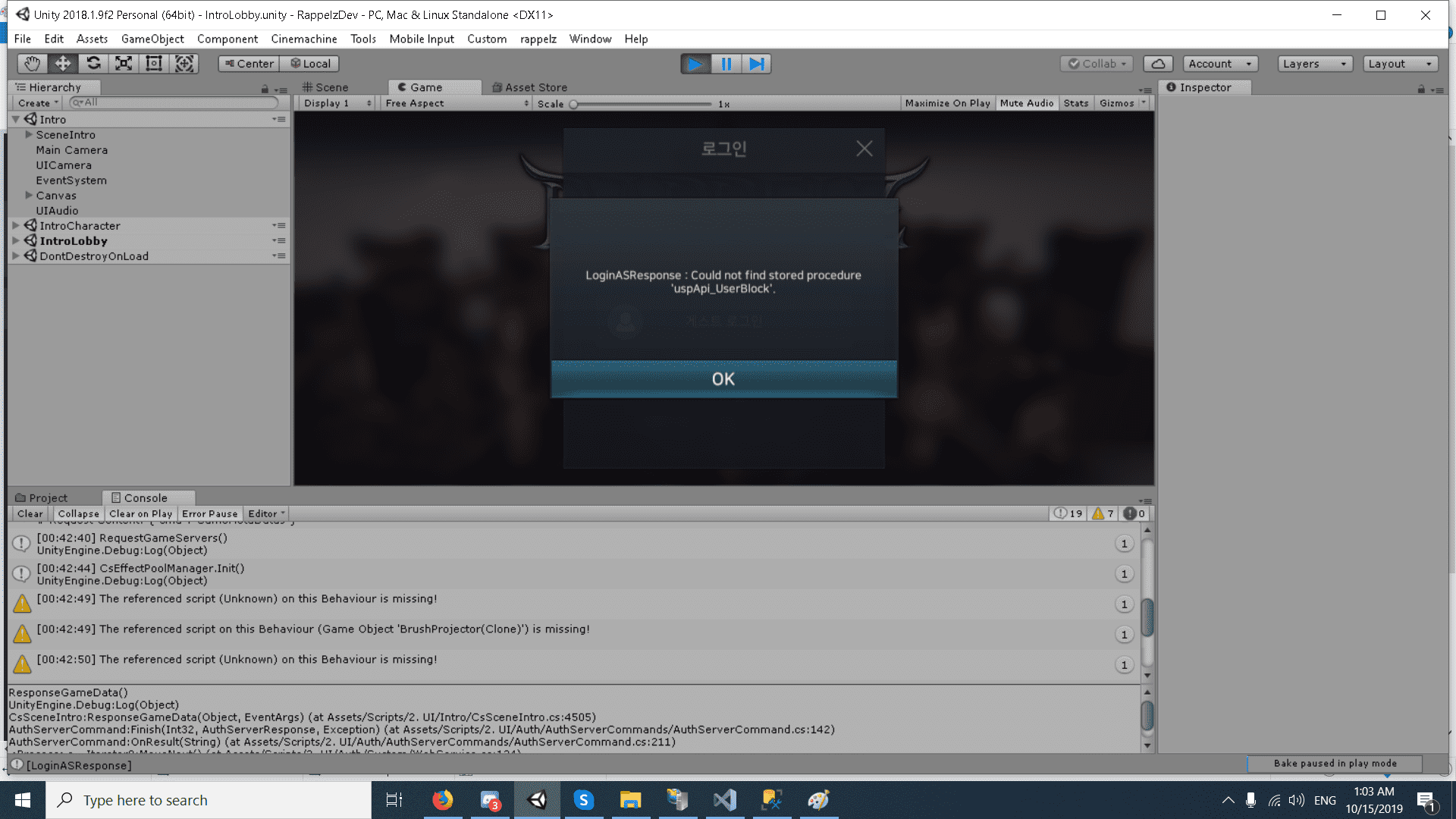Clear the Console log
Screen dimensions: 1456x819
click(x=30, y=513)
